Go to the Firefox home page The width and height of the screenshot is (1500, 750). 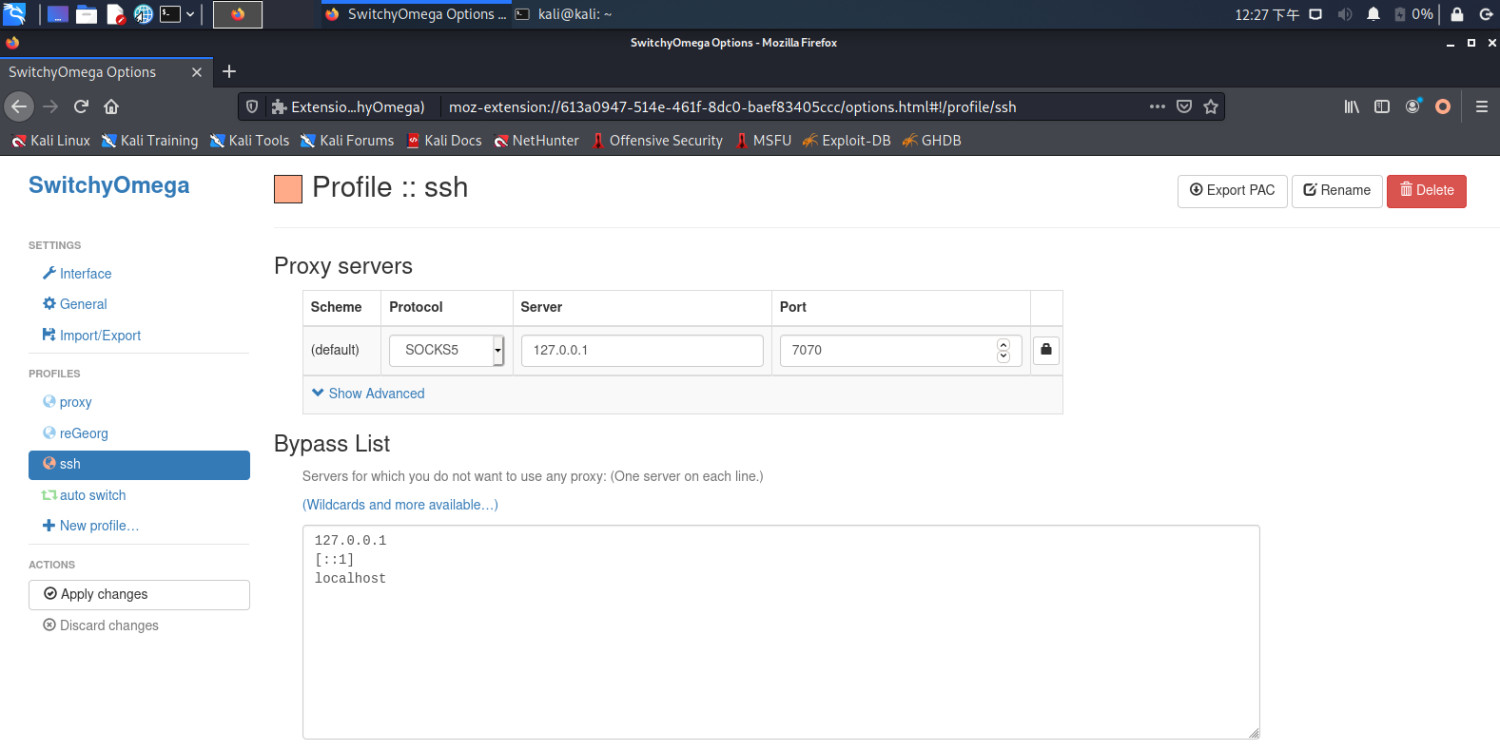point(111,106)
